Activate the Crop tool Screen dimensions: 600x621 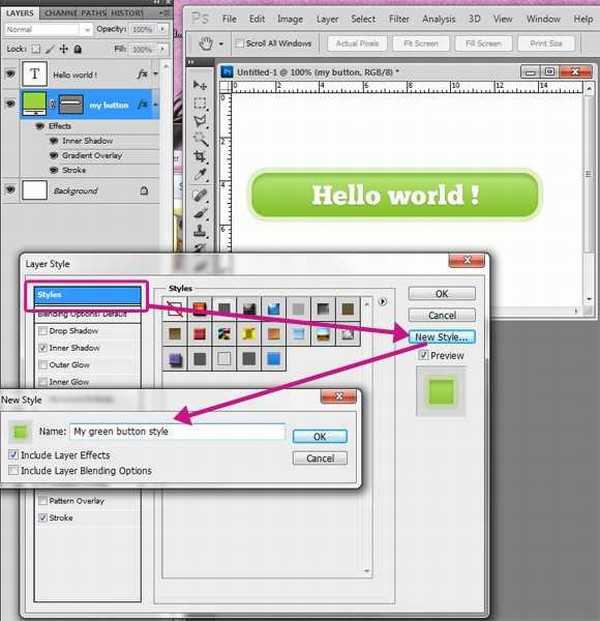(201, 157)
